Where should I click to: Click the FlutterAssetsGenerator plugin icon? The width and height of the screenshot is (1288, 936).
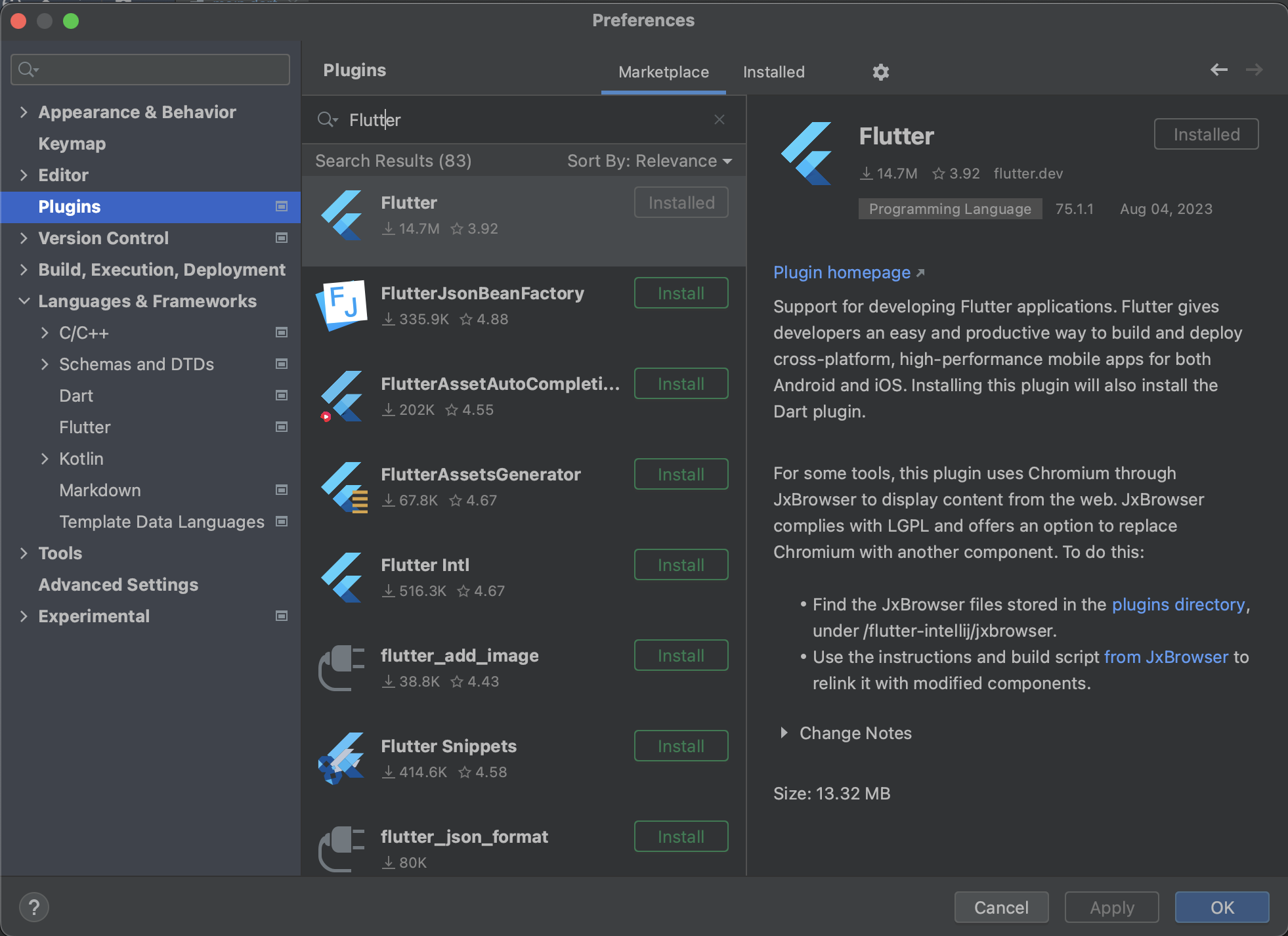pos(343,487)
